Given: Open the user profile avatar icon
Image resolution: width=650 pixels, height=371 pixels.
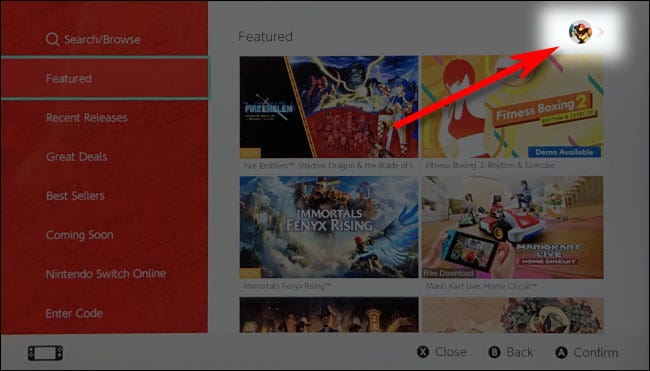Looking at the screenshot, I should pyautogui.click(x=580, y=32).
